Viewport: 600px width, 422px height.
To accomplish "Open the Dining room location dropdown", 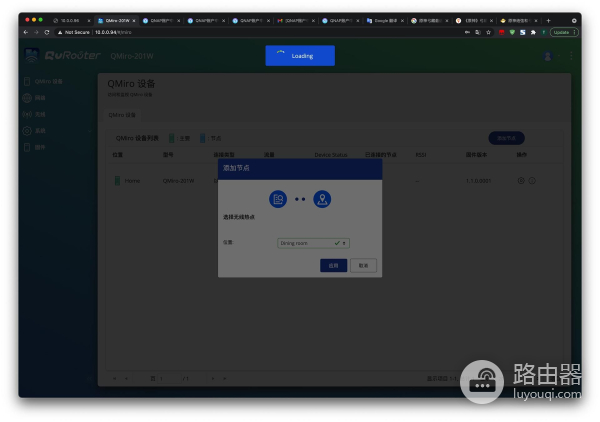I will pyautogui.click(x=313, y=243).
